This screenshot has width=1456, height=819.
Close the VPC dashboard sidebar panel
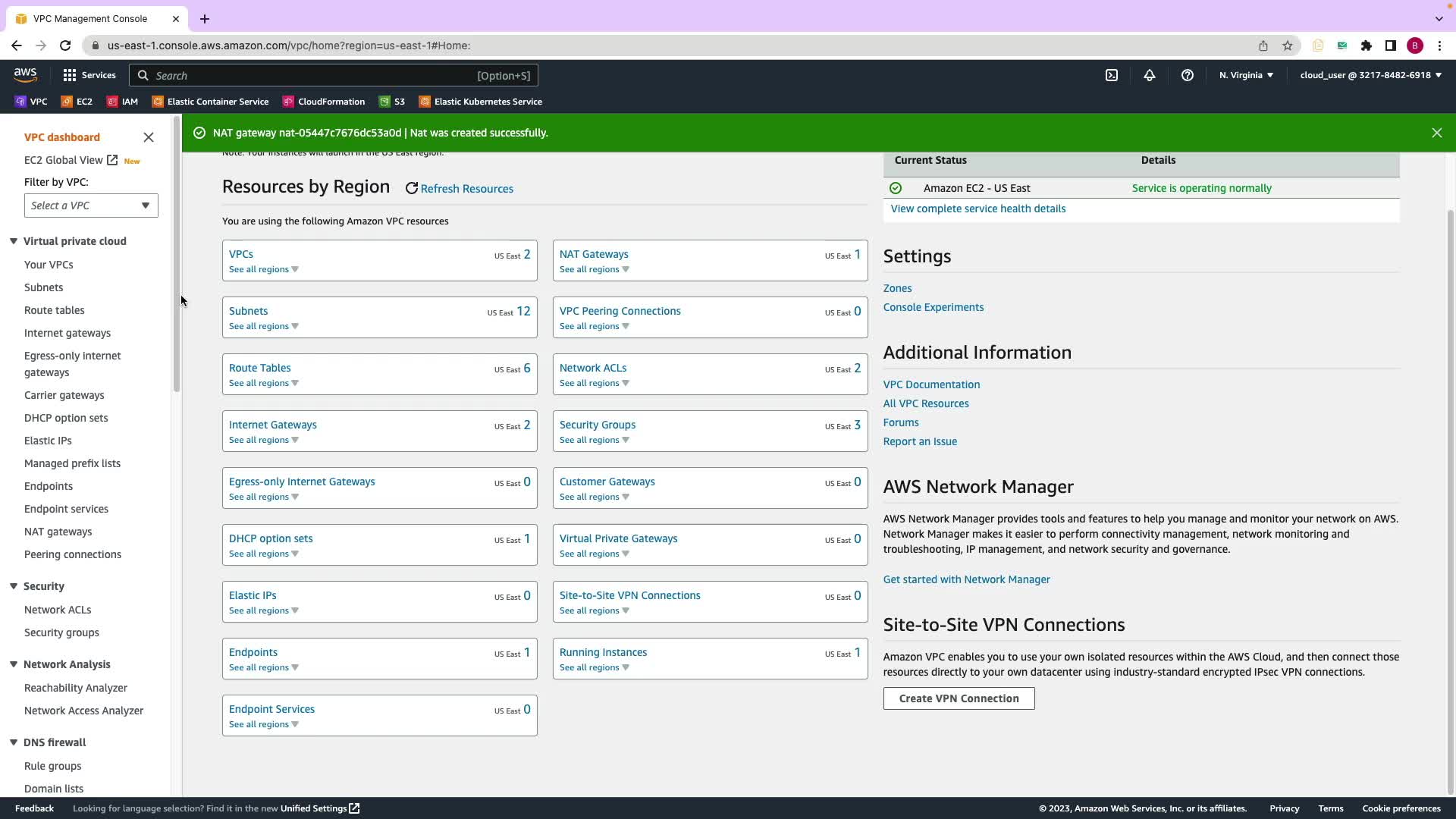click(149, 137)
